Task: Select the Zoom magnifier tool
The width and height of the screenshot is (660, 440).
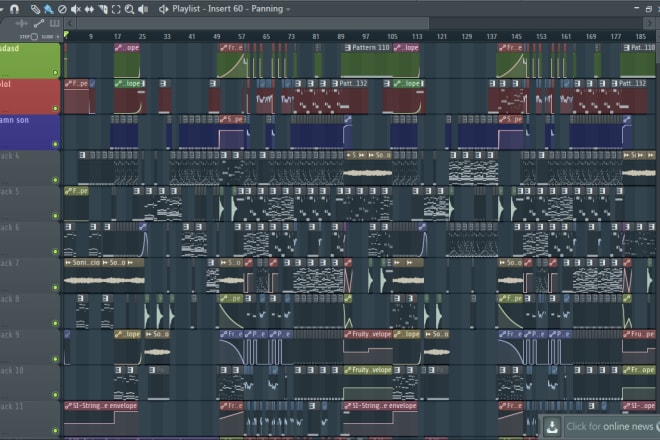Action: 128,9
